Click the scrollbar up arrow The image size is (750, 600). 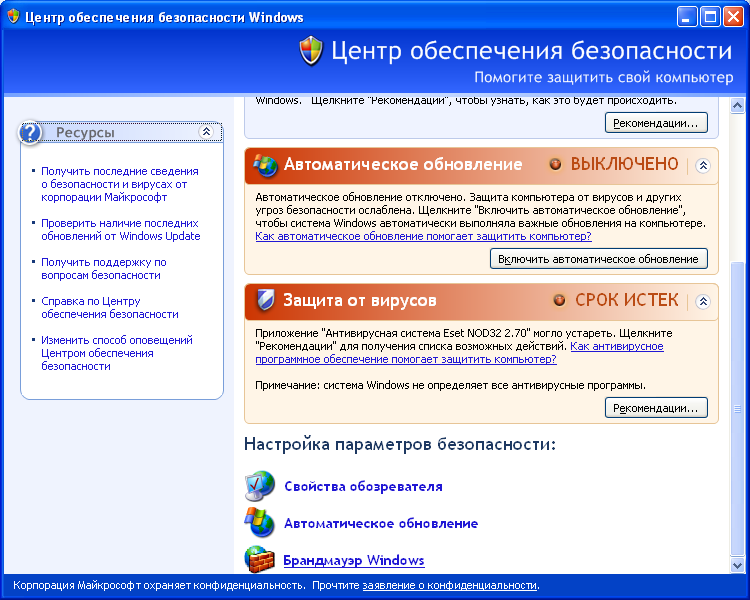click(x=737, y=105)
